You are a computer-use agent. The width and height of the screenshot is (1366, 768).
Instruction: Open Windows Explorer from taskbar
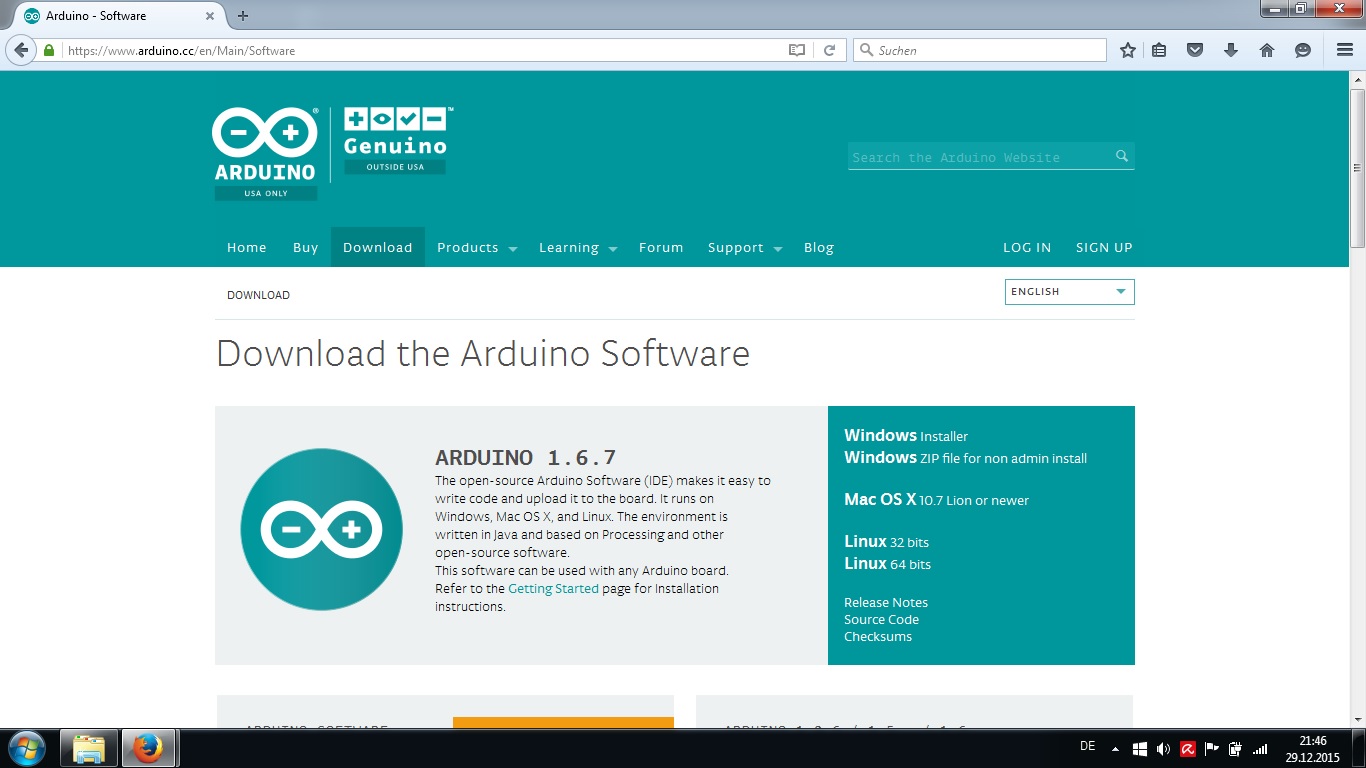89,748
